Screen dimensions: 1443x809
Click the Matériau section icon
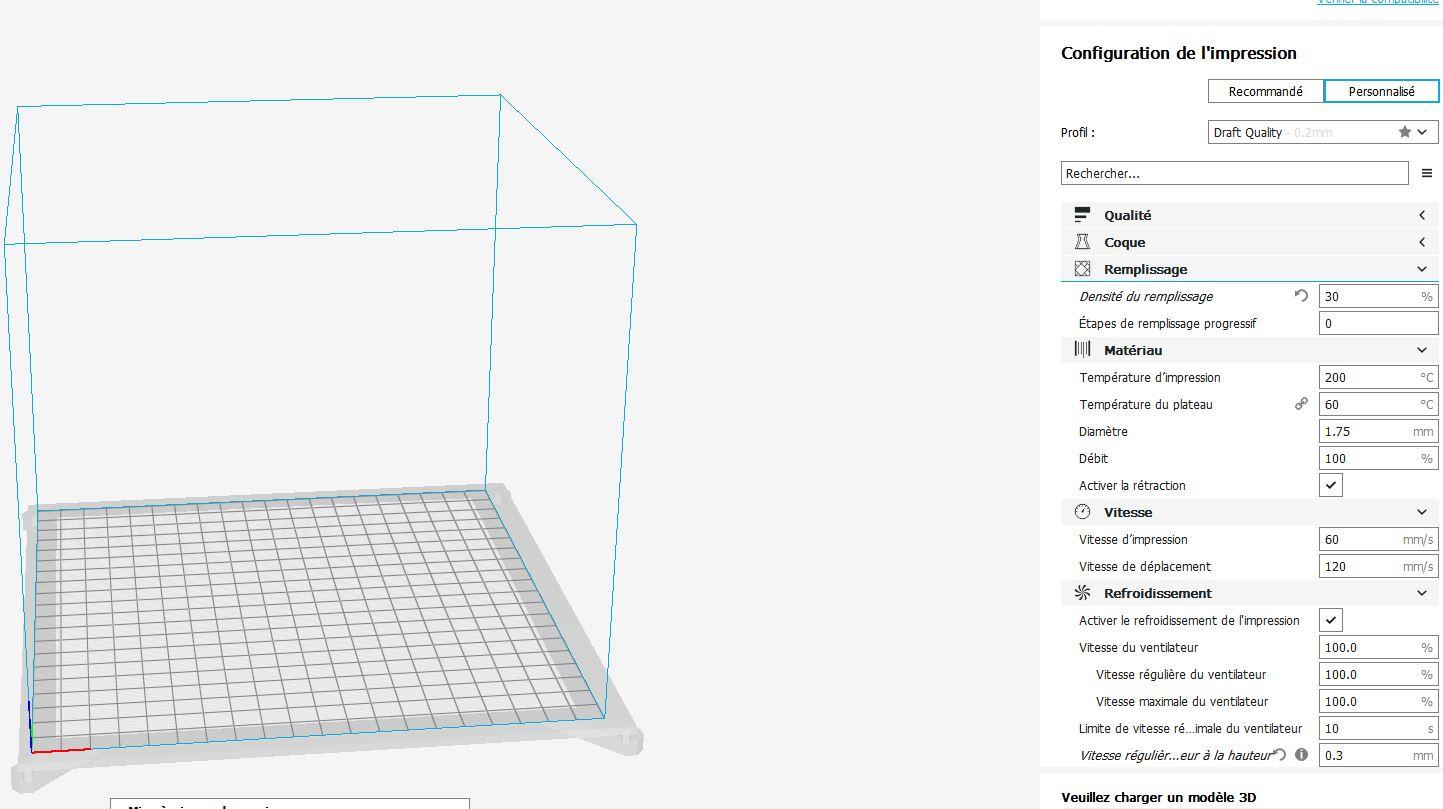coord(1082,350)
